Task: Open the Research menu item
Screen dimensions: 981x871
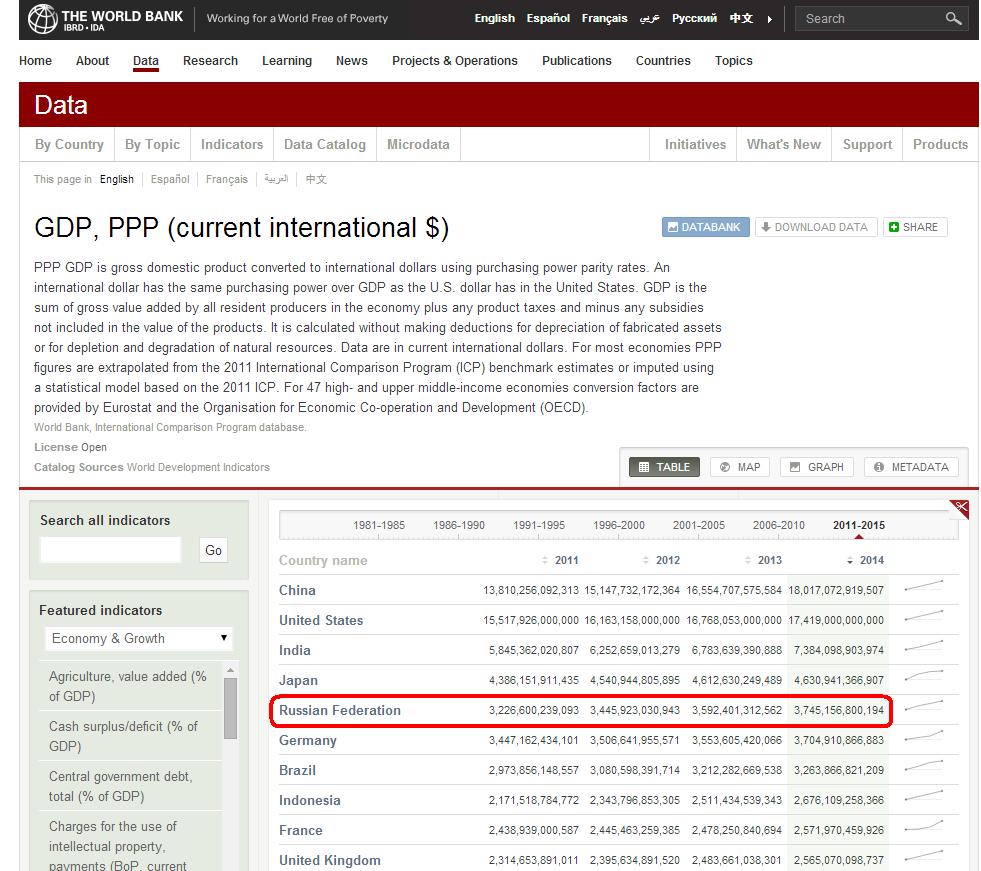Action: [x=210, y=61]
